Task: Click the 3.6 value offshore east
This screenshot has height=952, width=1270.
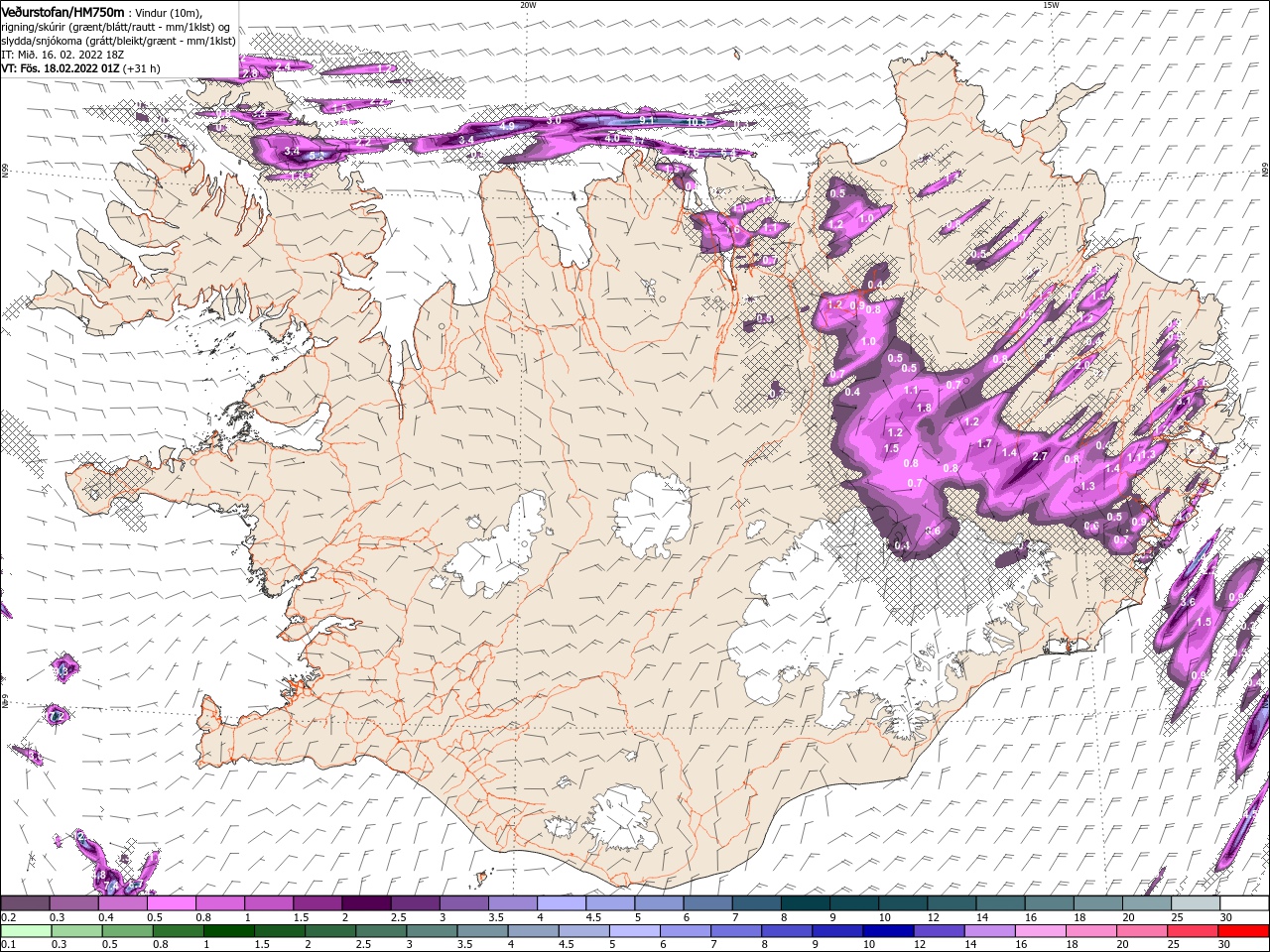Action: 1188,602
